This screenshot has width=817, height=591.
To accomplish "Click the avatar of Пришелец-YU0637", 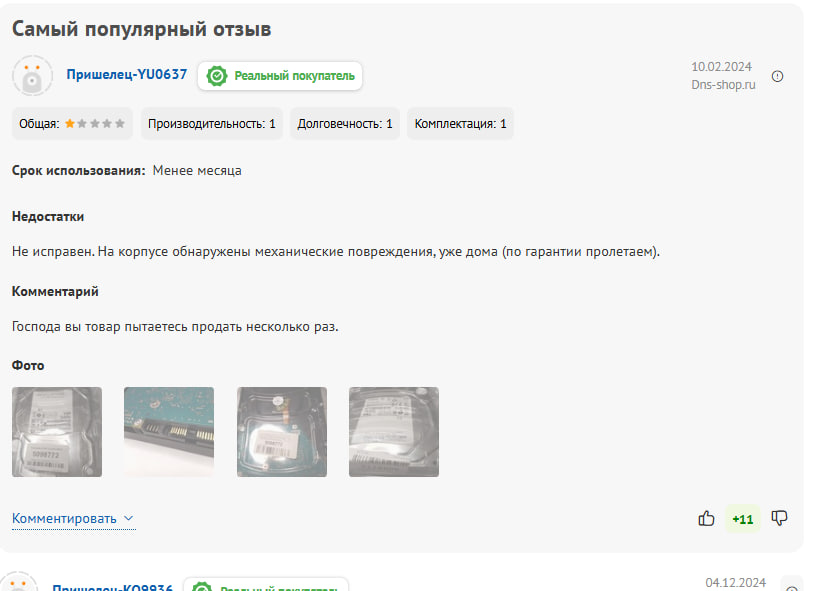I will click(32, 76).
